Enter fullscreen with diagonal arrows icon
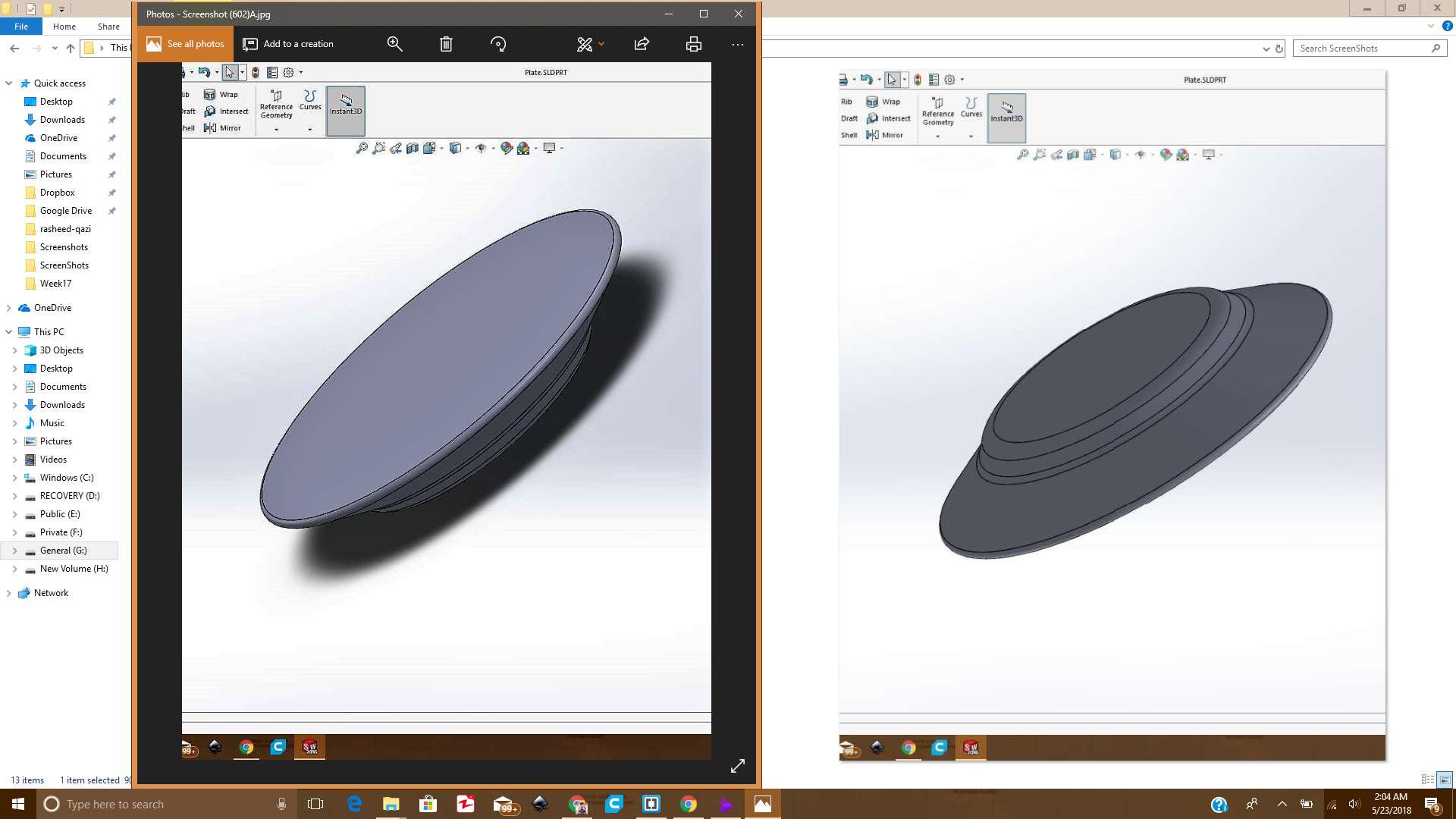The image size is (1456, 819). coord(737,766)
